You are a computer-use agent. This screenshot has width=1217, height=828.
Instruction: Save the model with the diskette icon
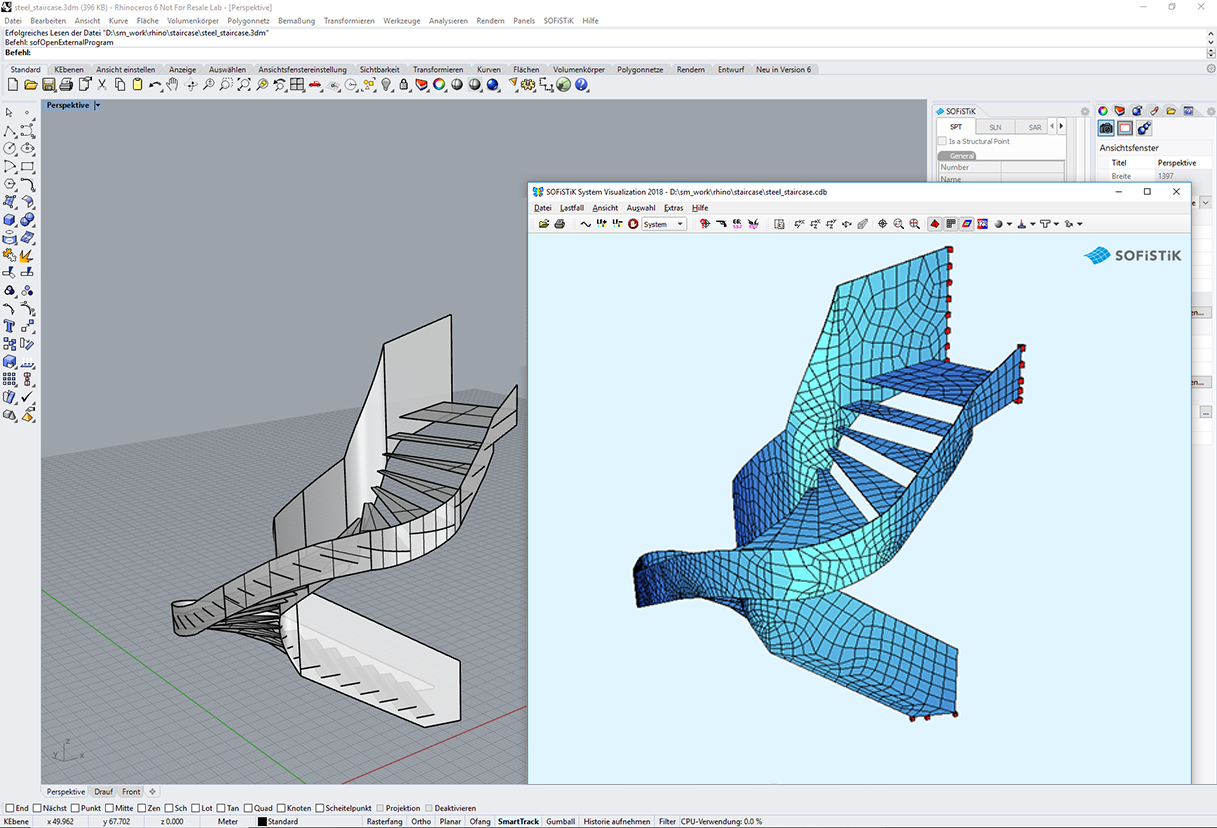[48, 85]
